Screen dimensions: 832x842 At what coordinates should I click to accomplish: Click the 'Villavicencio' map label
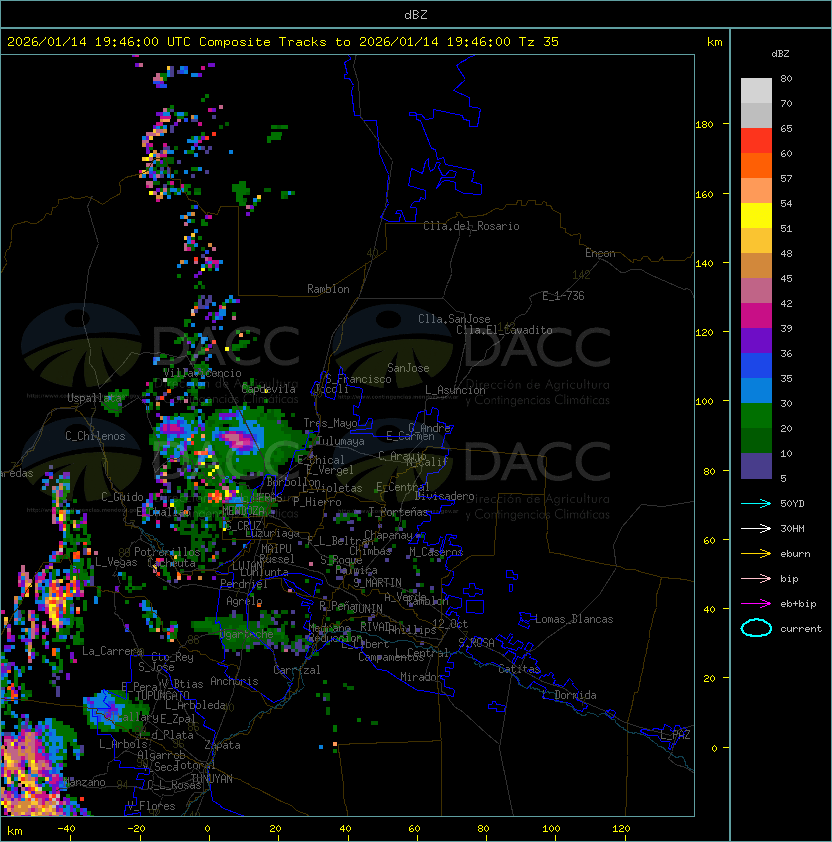coord(202,373)
